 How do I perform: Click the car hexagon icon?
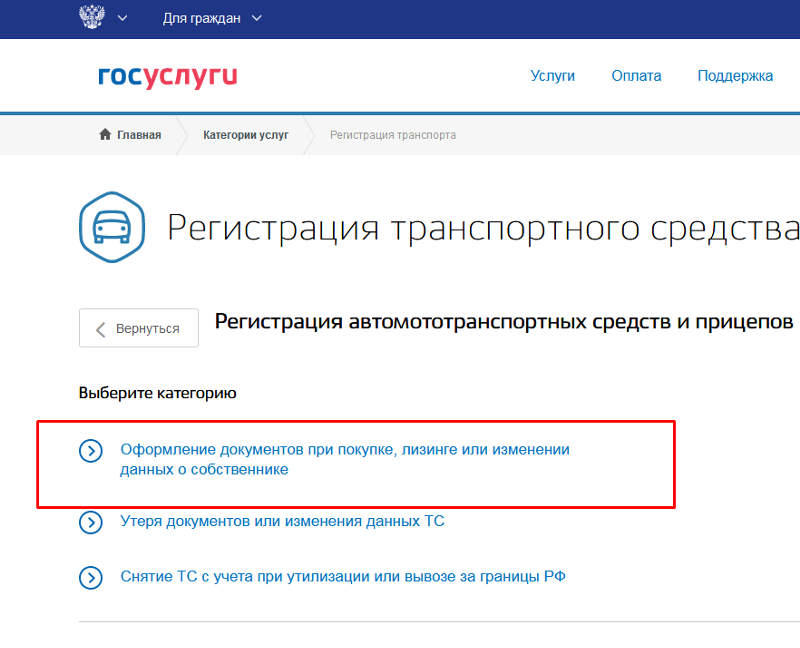point(112,227)
